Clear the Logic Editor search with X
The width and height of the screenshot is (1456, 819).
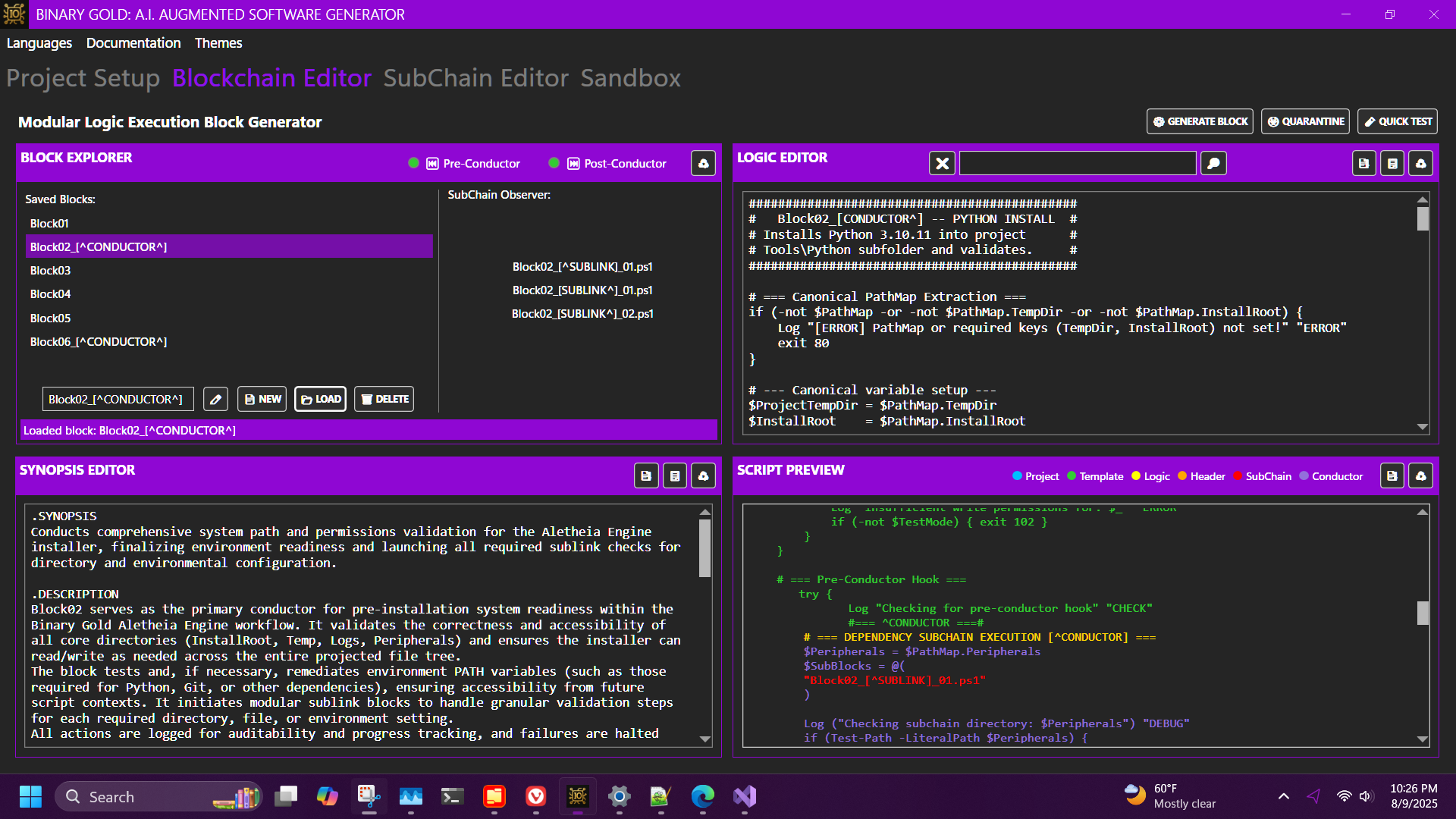point(942,163)
